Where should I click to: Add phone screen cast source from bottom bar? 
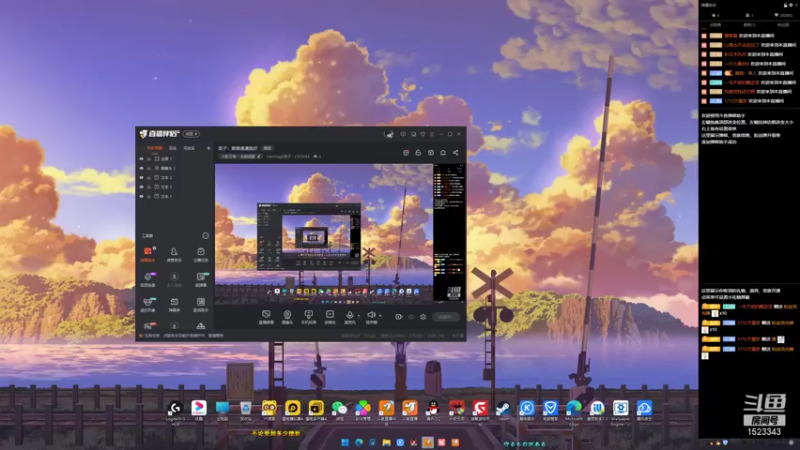coord(308,316)
